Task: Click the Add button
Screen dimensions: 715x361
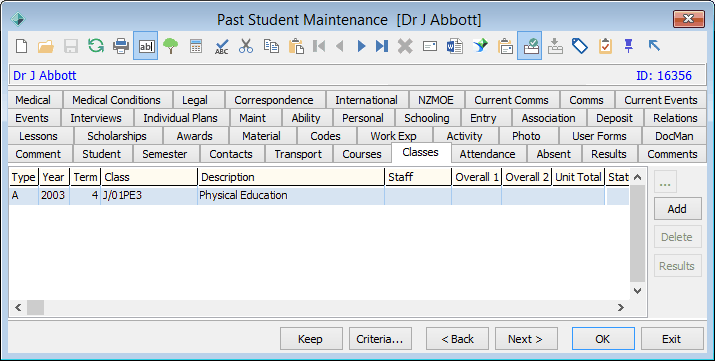Action: 677,209
